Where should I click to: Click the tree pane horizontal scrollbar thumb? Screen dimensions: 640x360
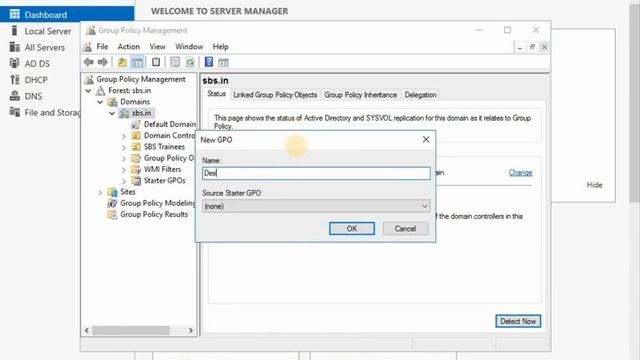pos(131,330)
